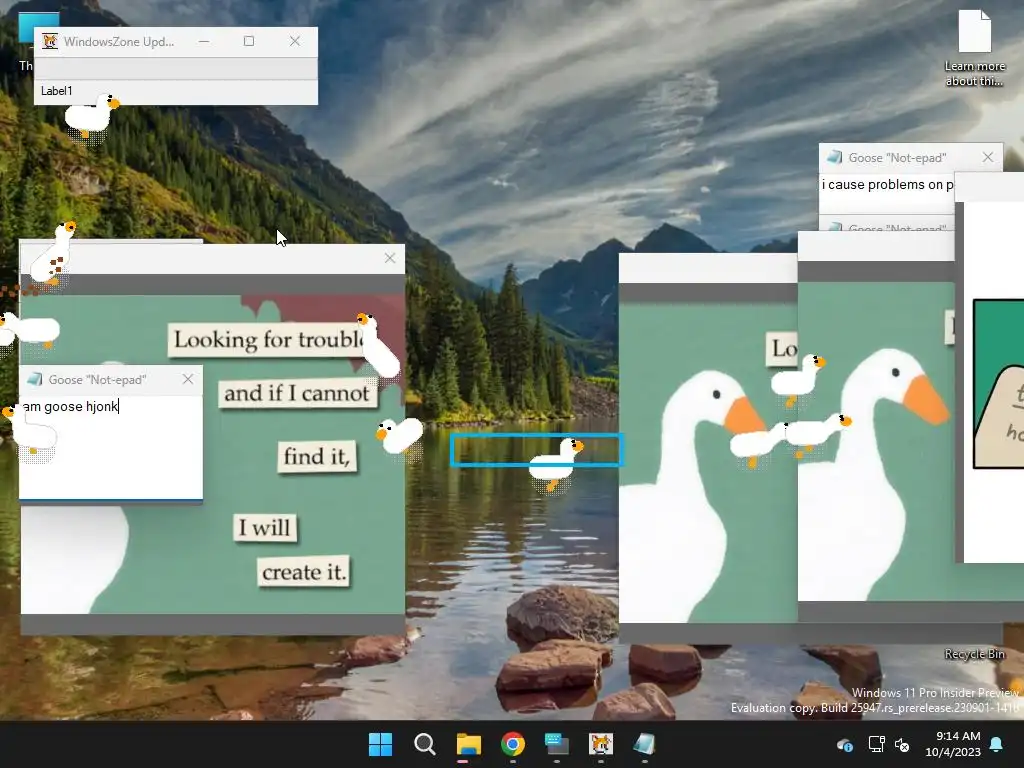Click the 'am goose hjonk' text area
Image resolution: width=1024 pixels, height=768 pixels.
click(x=111, y=447)
